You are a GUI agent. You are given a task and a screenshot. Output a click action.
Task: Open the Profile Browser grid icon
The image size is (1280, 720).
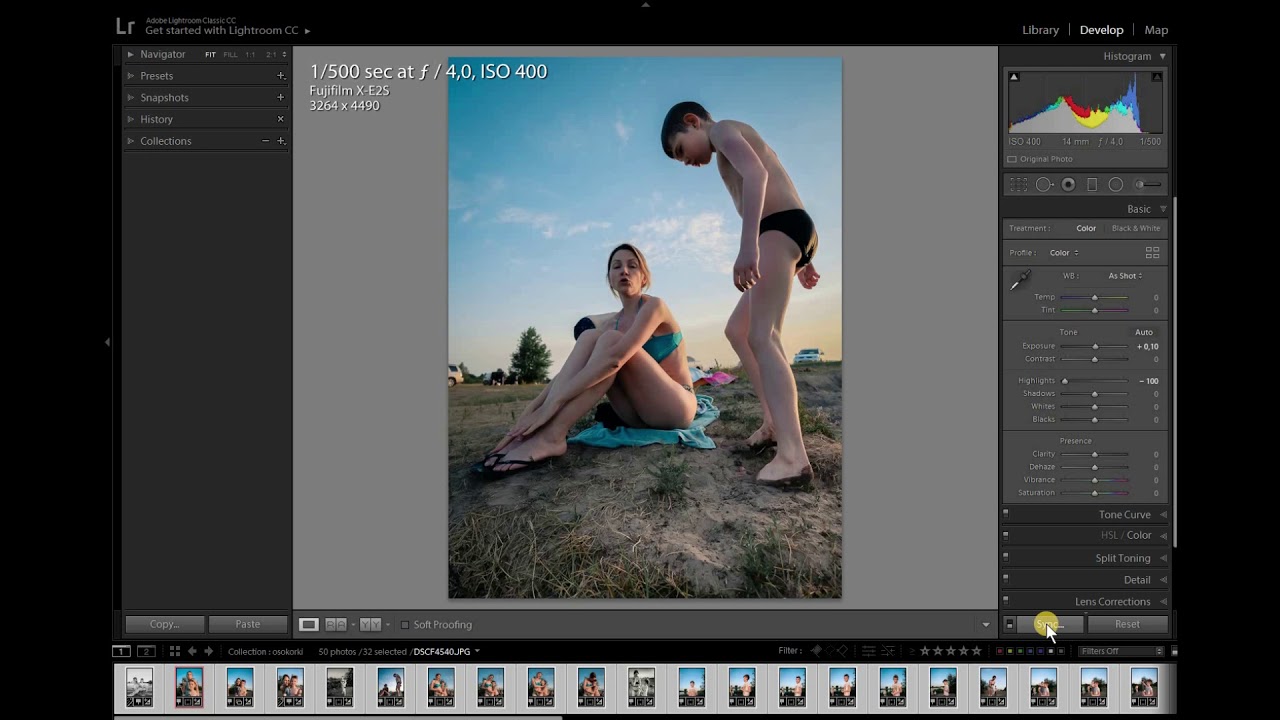pyautogui.click(x=1152, y=253)
